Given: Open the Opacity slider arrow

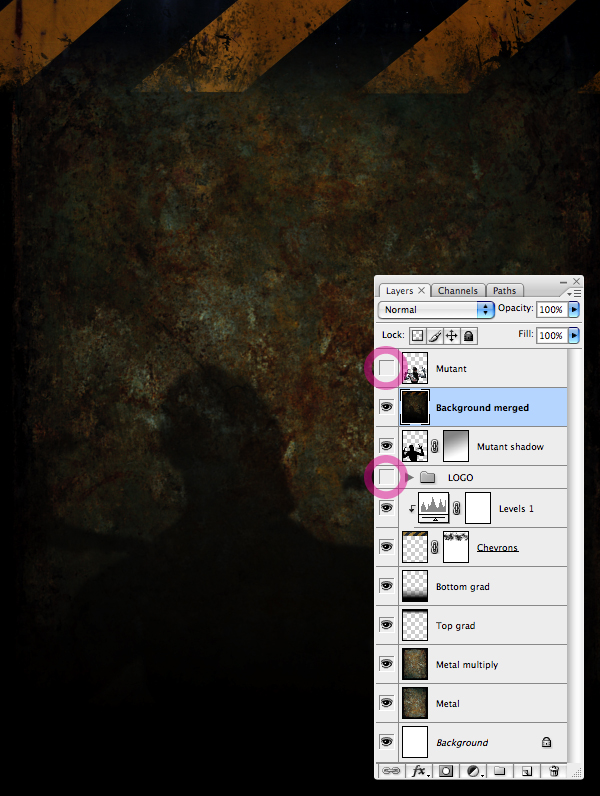Looking at the screenshot, I should click(x=574, y=309).
